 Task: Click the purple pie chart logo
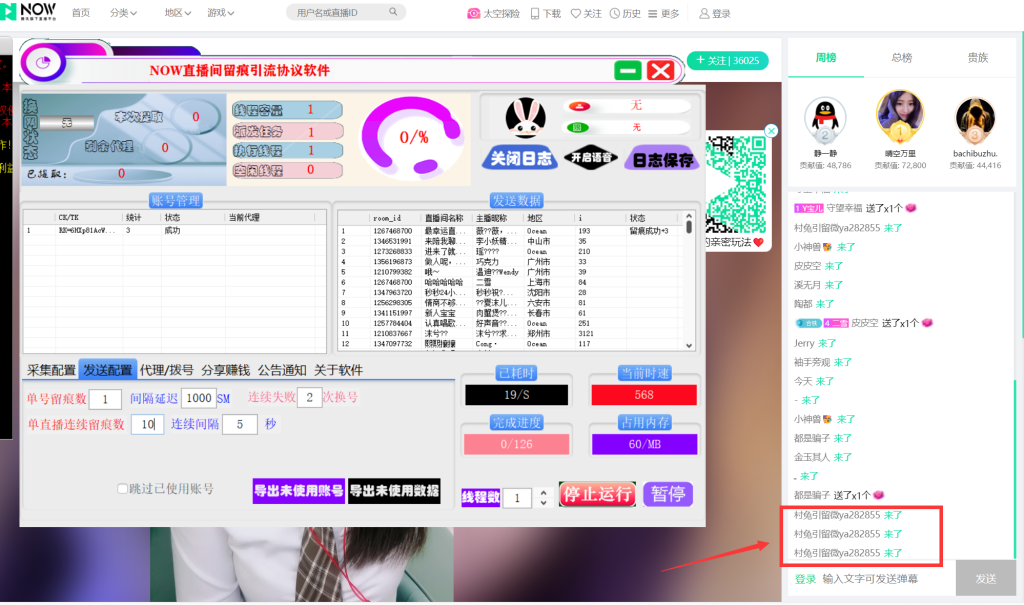click(43, 63)
